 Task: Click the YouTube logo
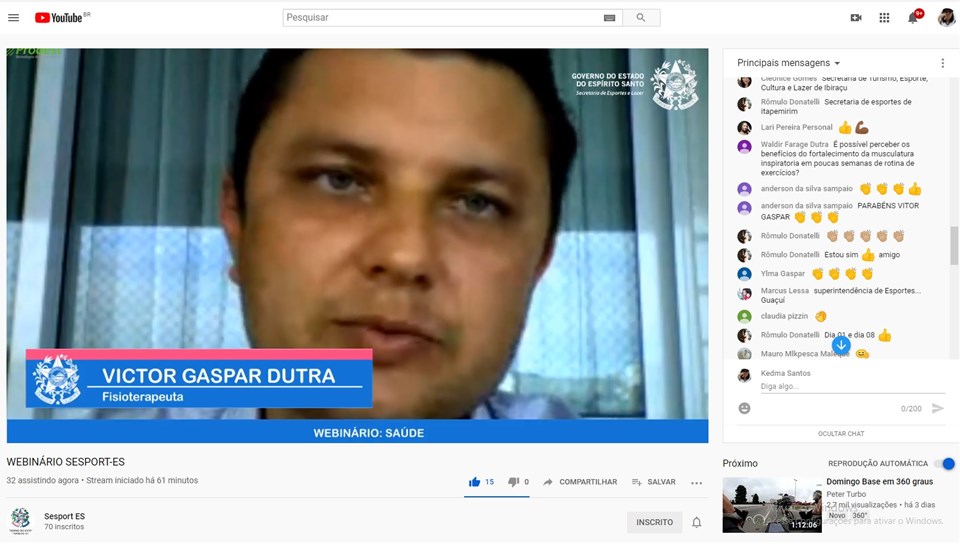click(x=62, y=18)
